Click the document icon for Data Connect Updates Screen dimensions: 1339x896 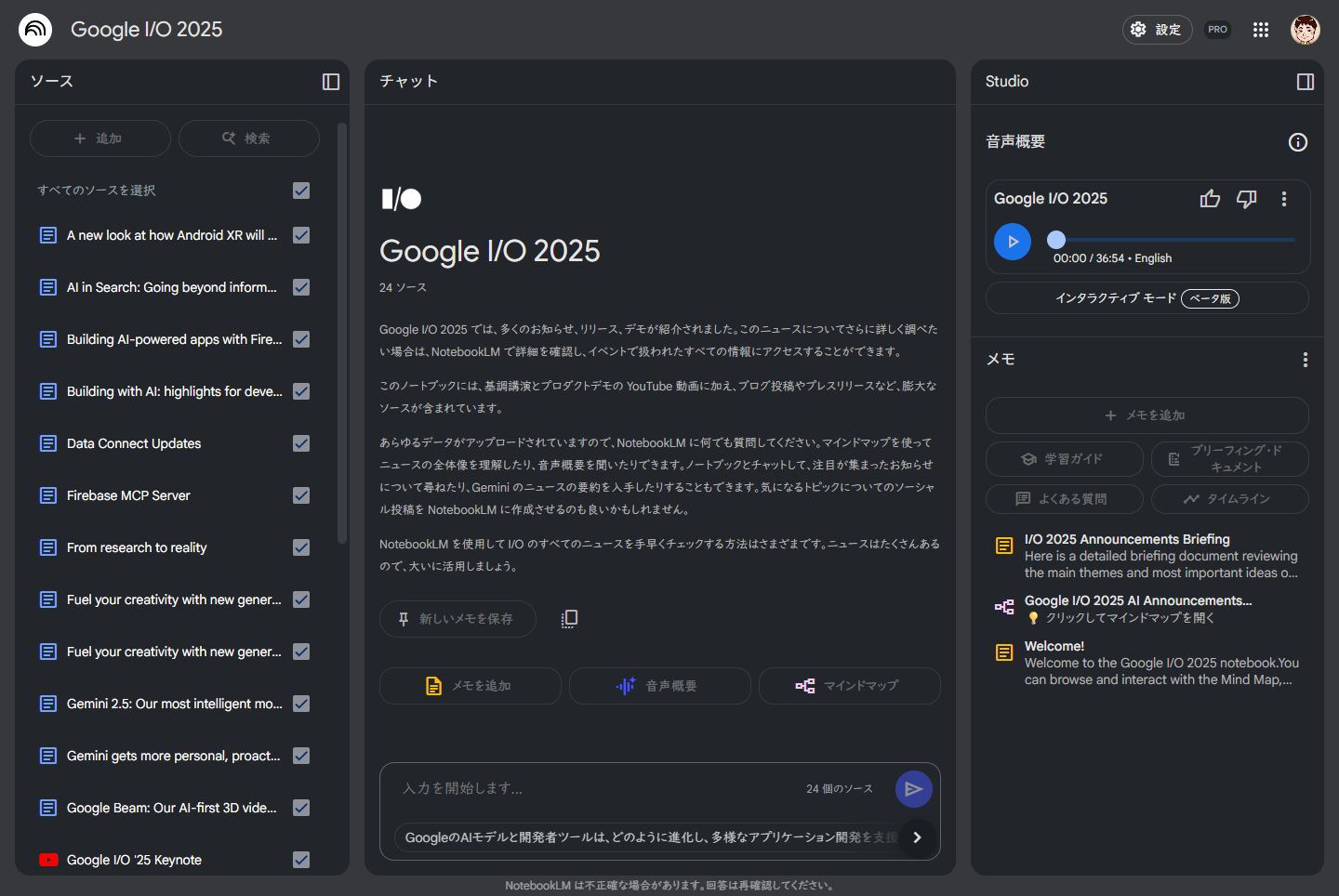tap(48, 443)
